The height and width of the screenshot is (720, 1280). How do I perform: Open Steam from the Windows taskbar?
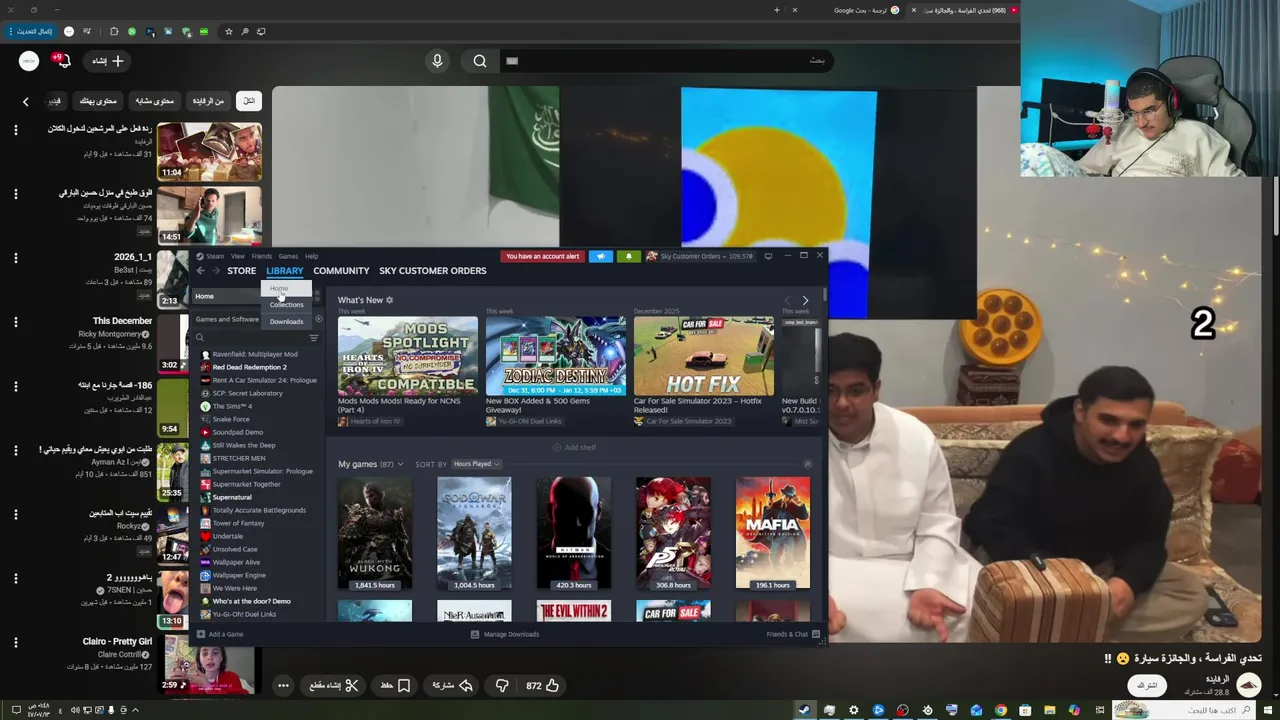click(x=804, y=710)
